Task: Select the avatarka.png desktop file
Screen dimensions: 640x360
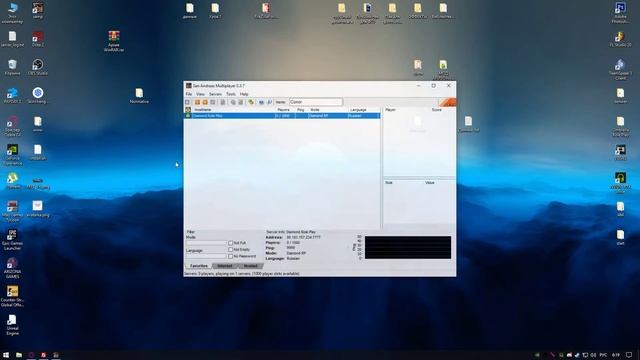Action: click(38, 208)
